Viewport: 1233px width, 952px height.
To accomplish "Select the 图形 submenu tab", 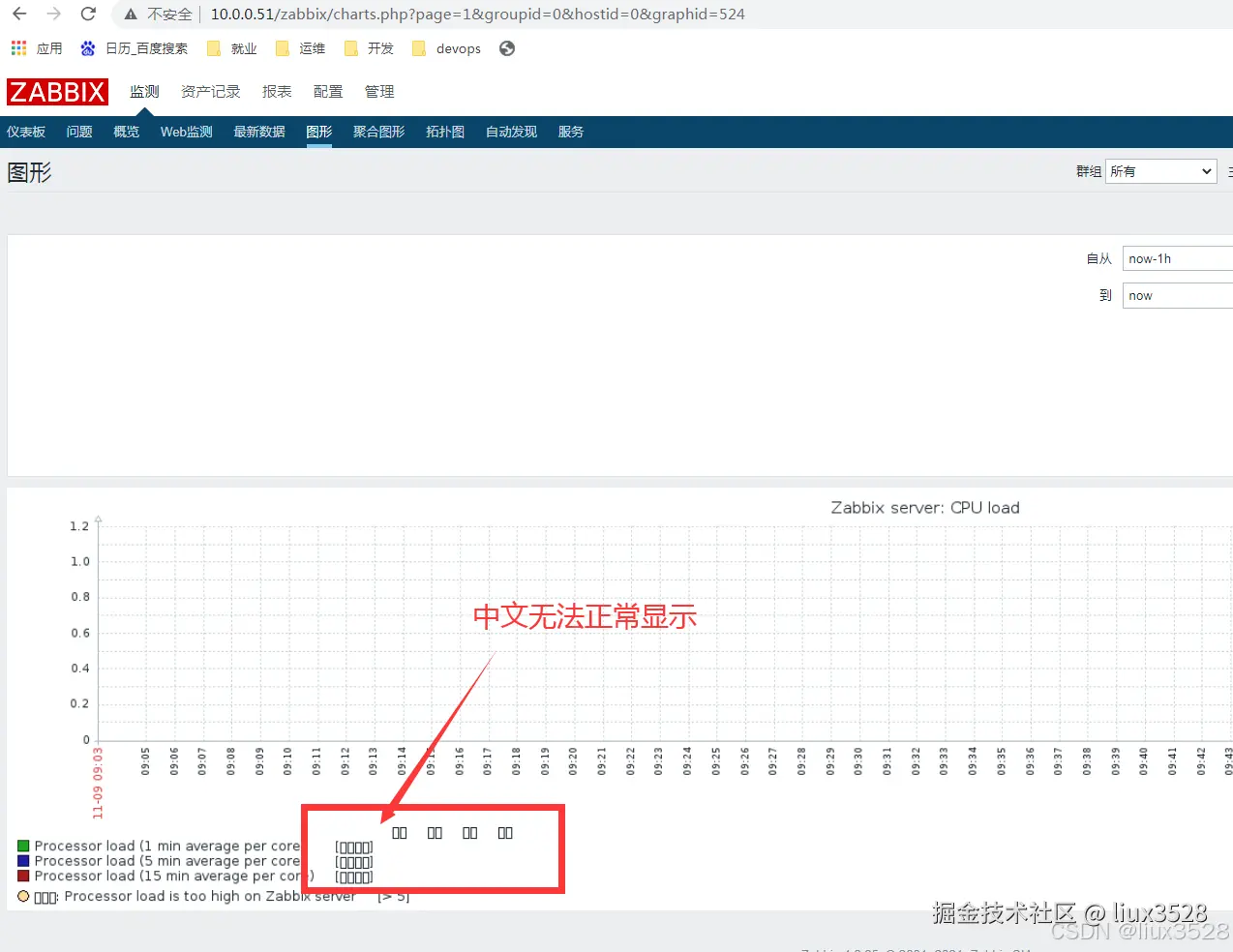I will [x=319, y=133].
